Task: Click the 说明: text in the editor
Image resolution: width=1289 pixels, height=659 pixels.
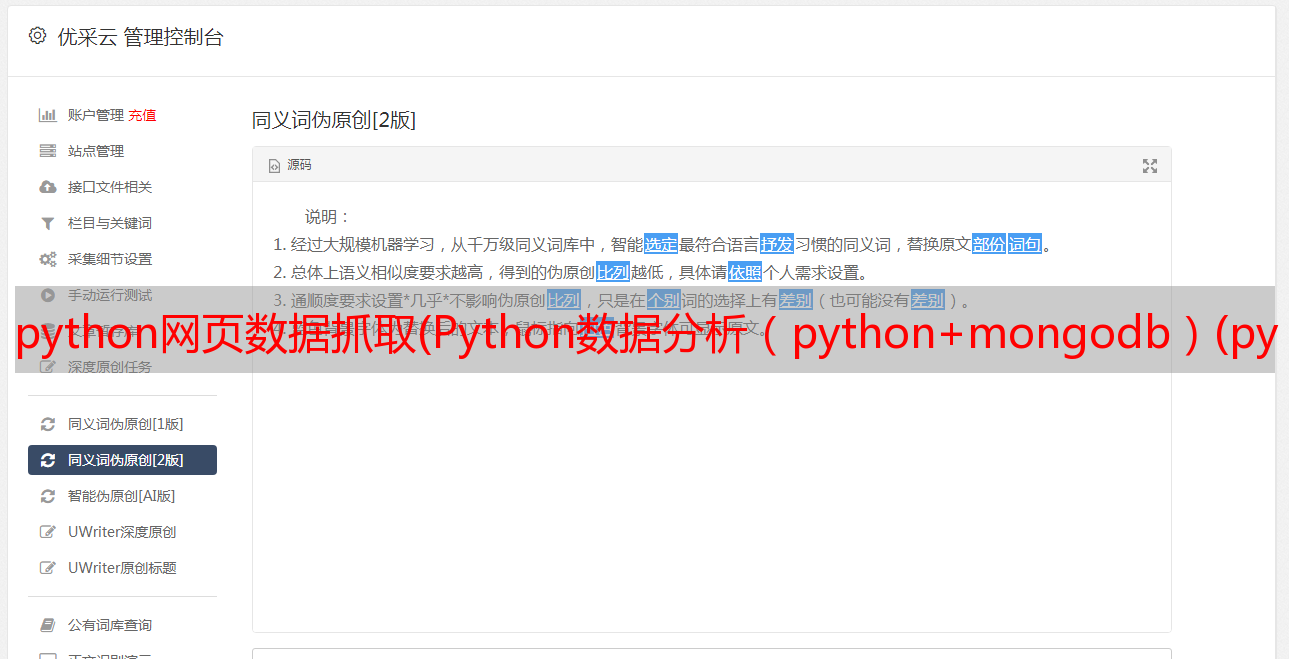Action: point(328,216)
